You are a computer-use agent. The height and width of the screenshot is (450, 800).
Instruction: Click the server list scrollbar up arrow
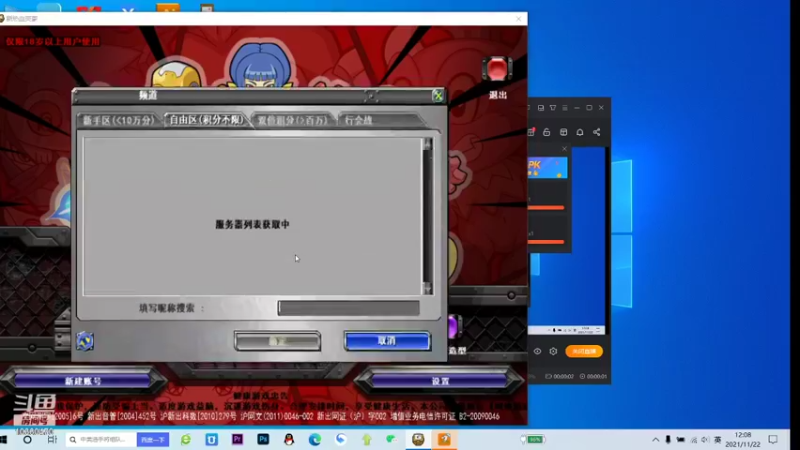point(428,144)
